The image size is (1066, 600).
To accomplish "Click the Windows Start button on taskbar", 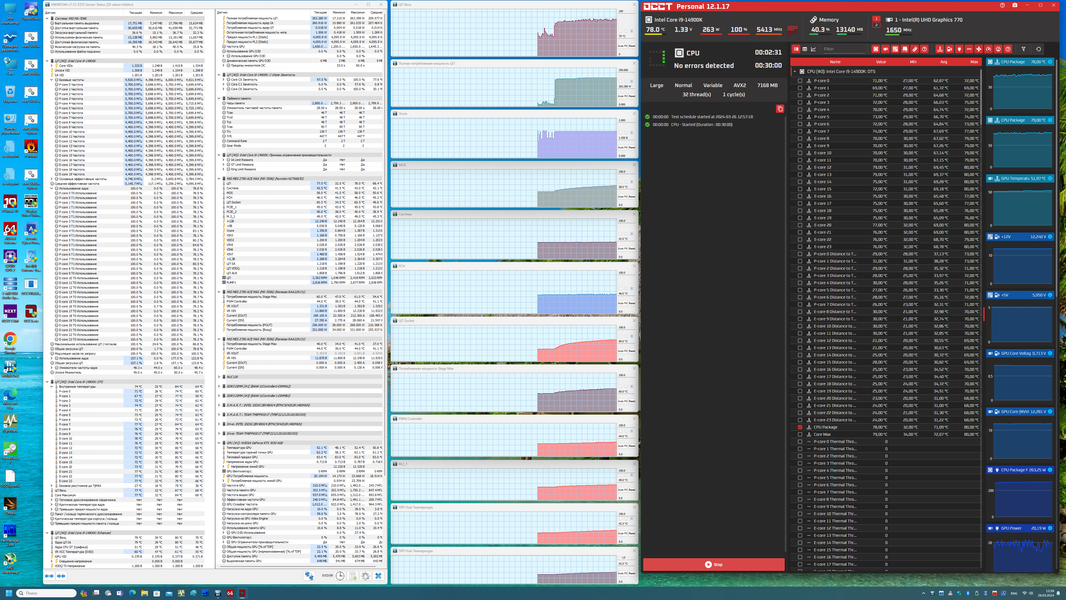I will coord(9,593).
